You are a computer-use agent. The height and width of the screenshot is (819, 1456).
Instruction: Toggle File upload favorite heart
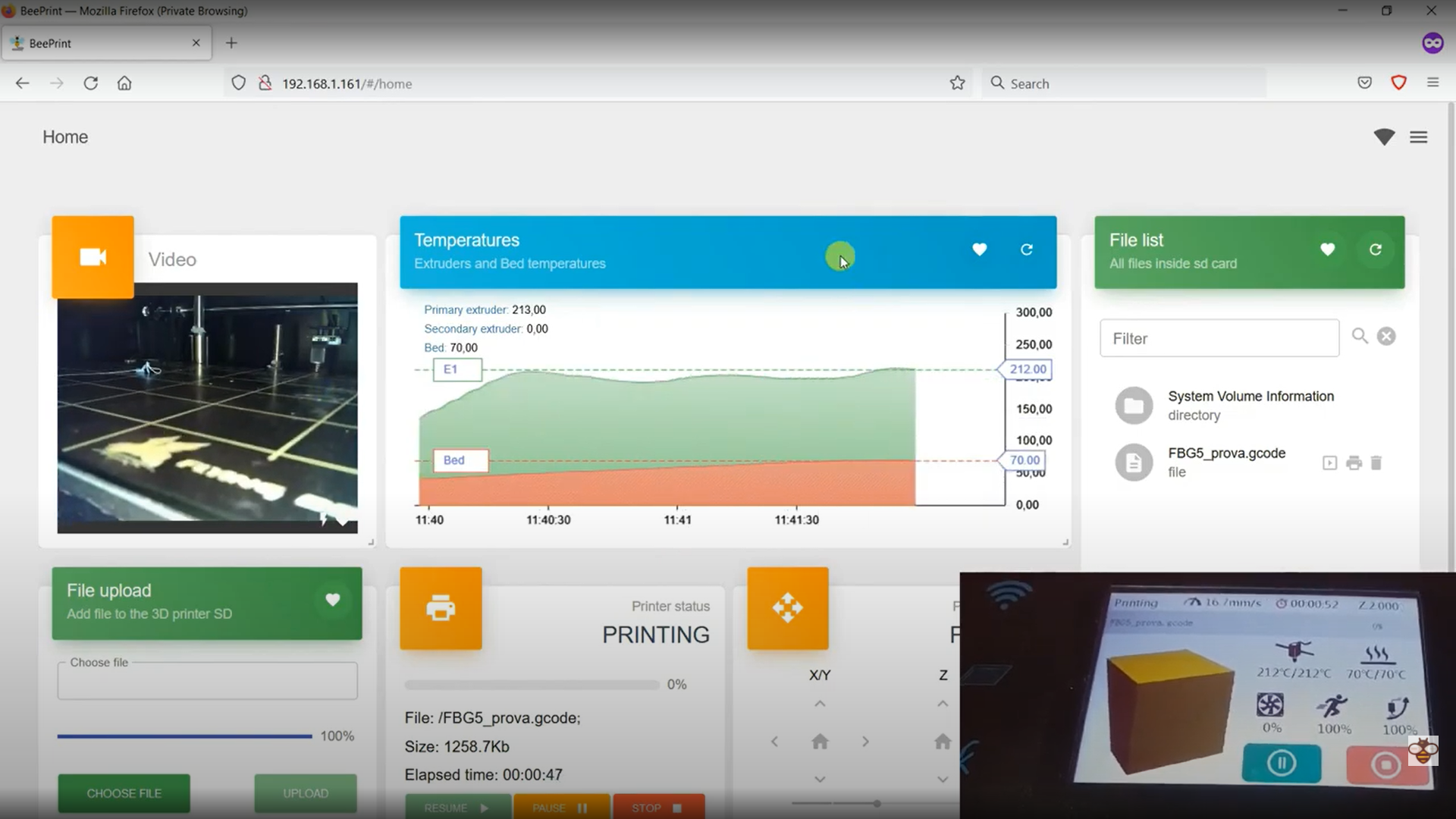coord(332,600)
